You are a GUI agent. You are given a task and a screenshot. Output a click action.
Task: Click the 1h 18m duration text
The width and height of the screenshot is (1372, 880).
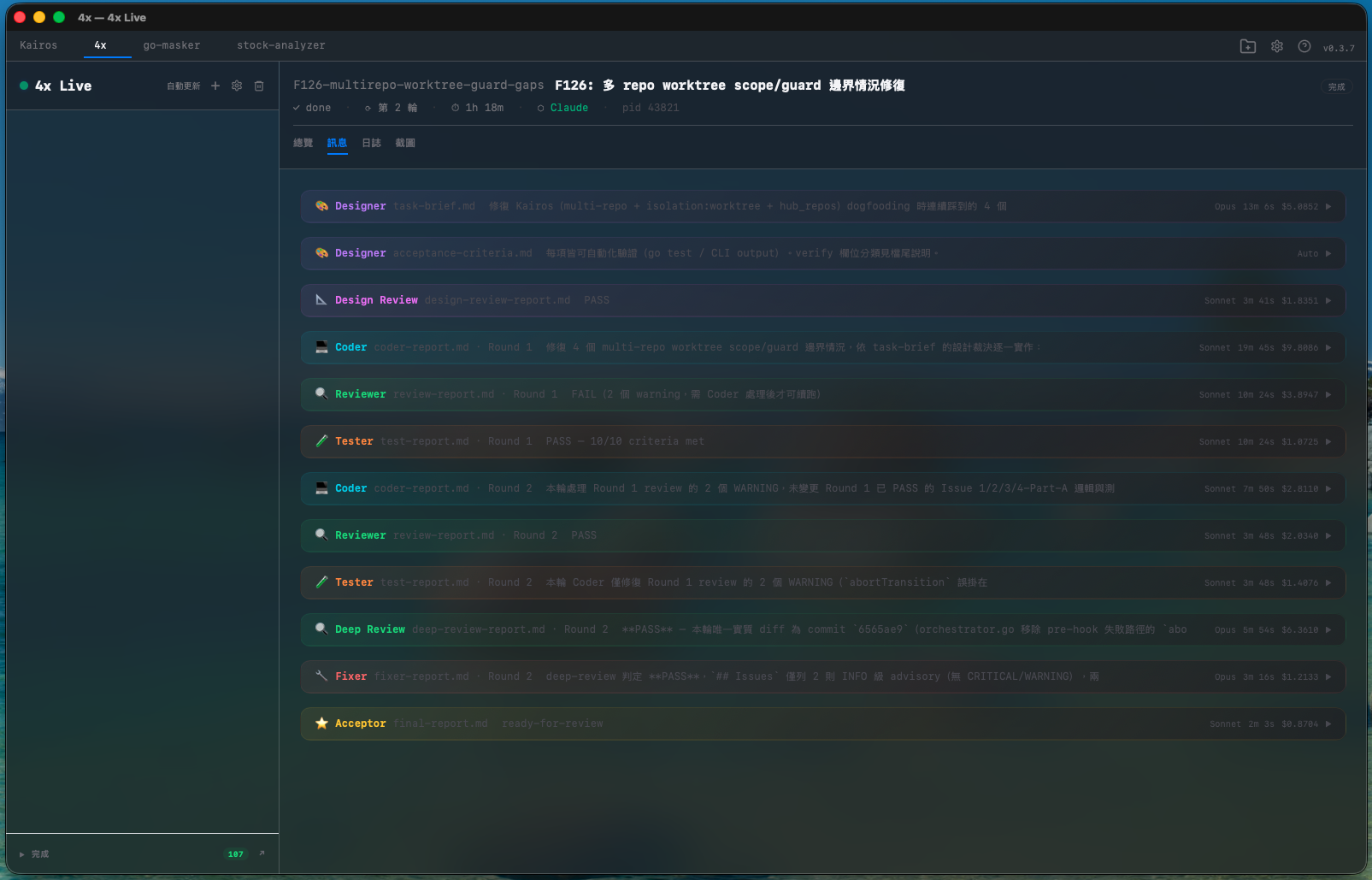pyautogui.click(x=484, y=108)
